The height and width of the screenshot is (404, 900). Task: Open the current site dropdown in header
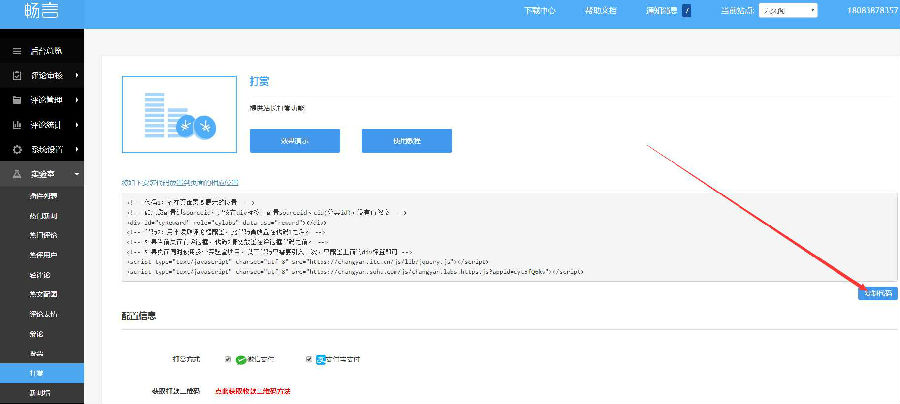point(787,11)
